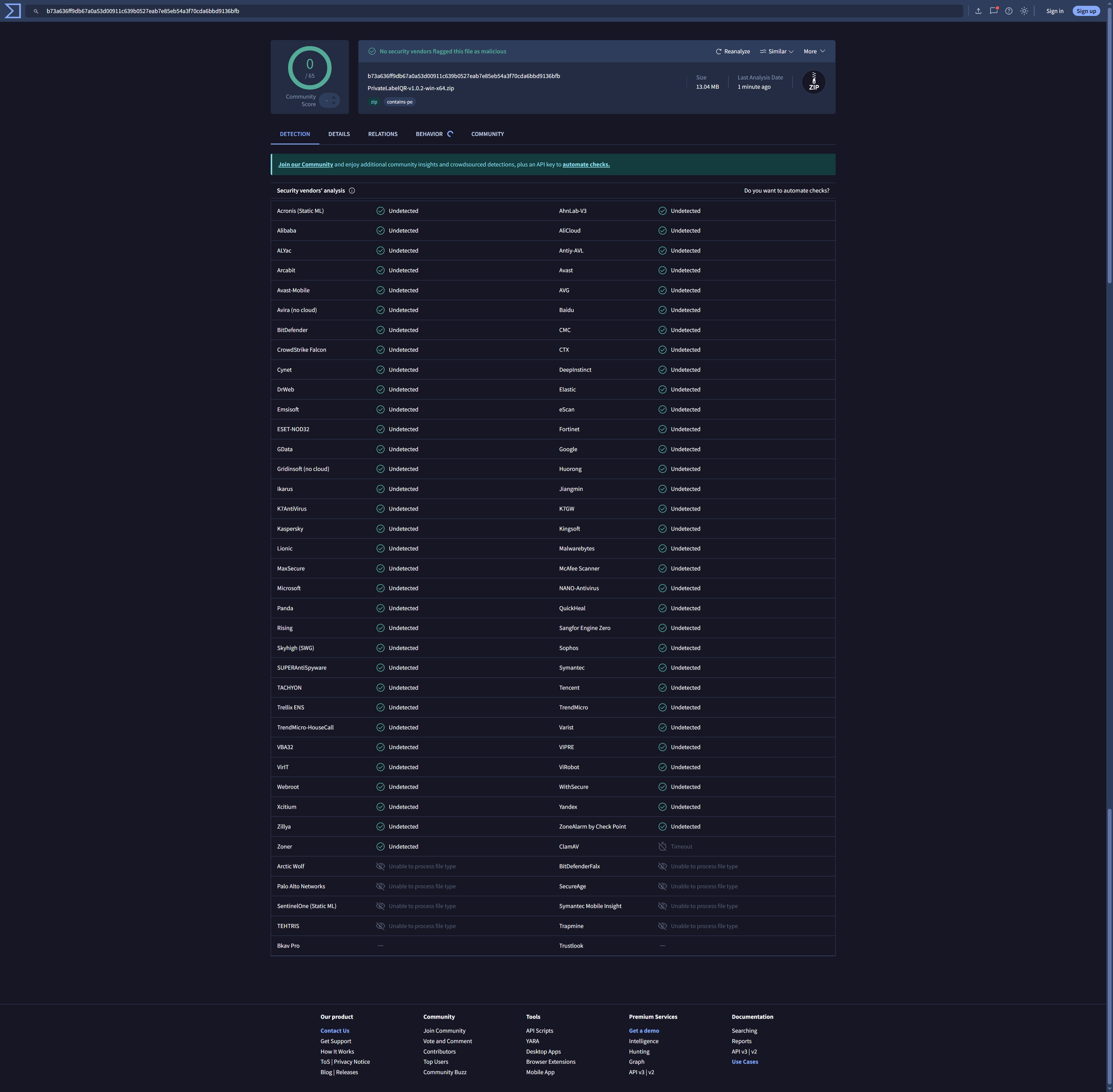Click the Reanalyze button
The height and width of the screenshot is (1092, 1113).
(x=733, y=52)
